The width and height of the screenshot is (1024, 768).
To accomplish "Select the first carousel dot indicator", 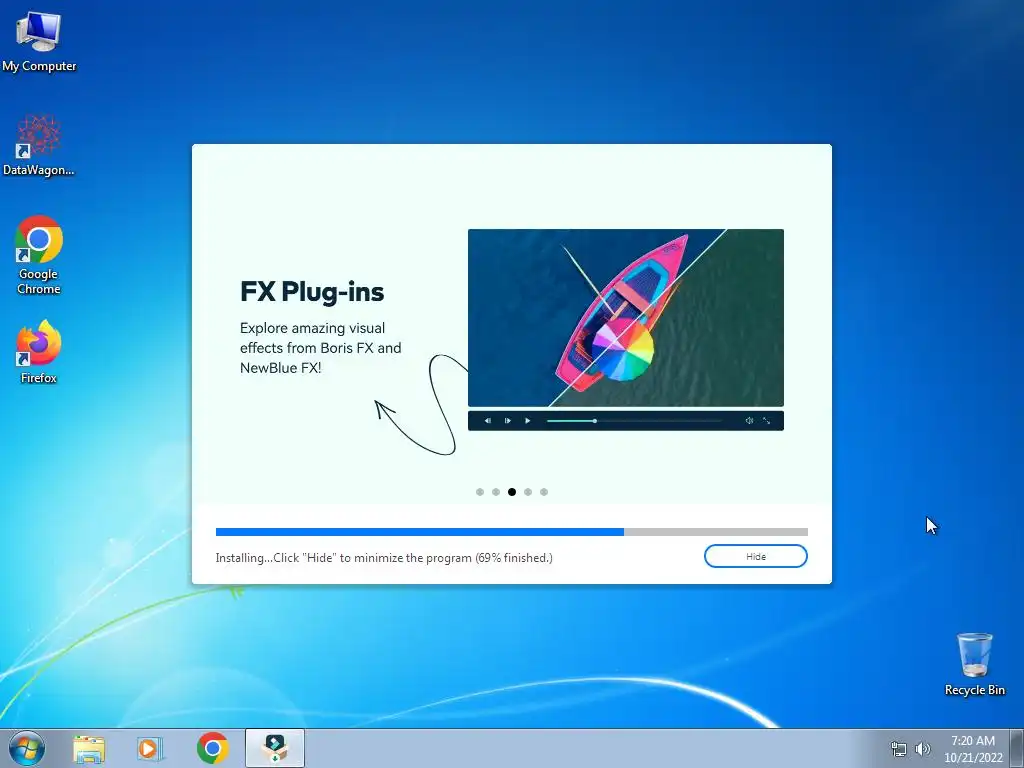I will click(480, 492).
